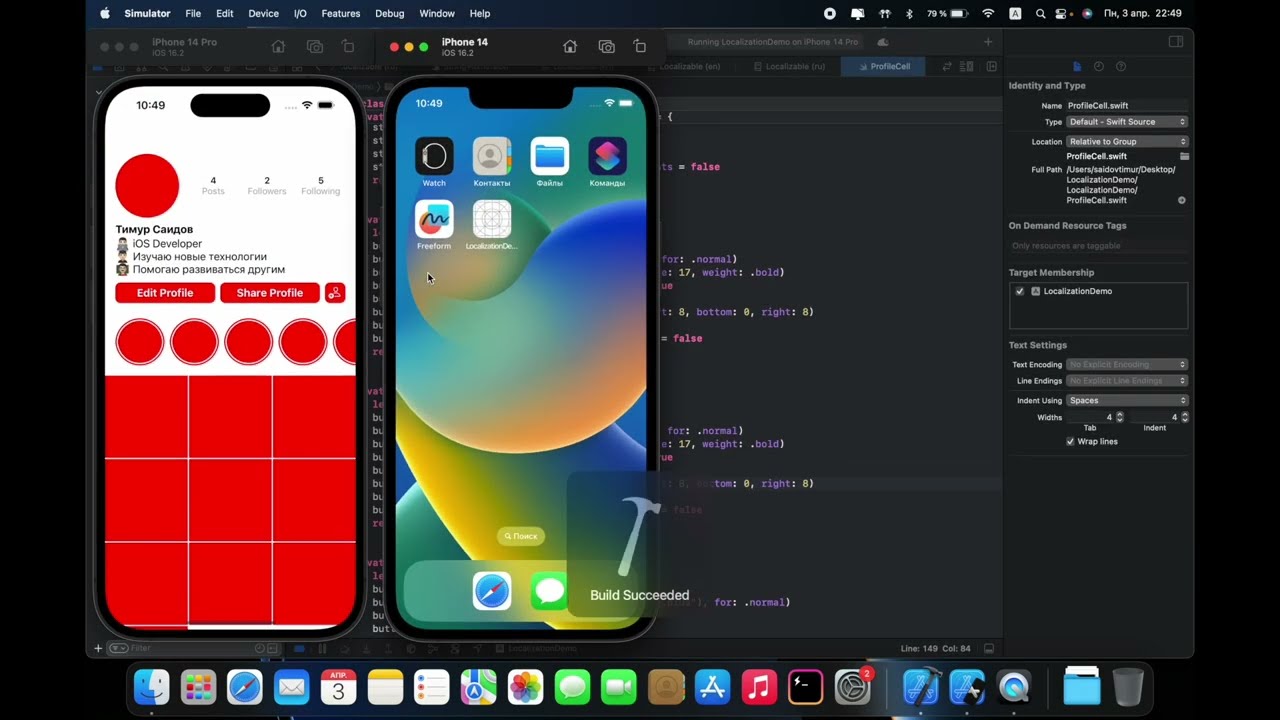Open the File menu

click(x=193, y=14)
